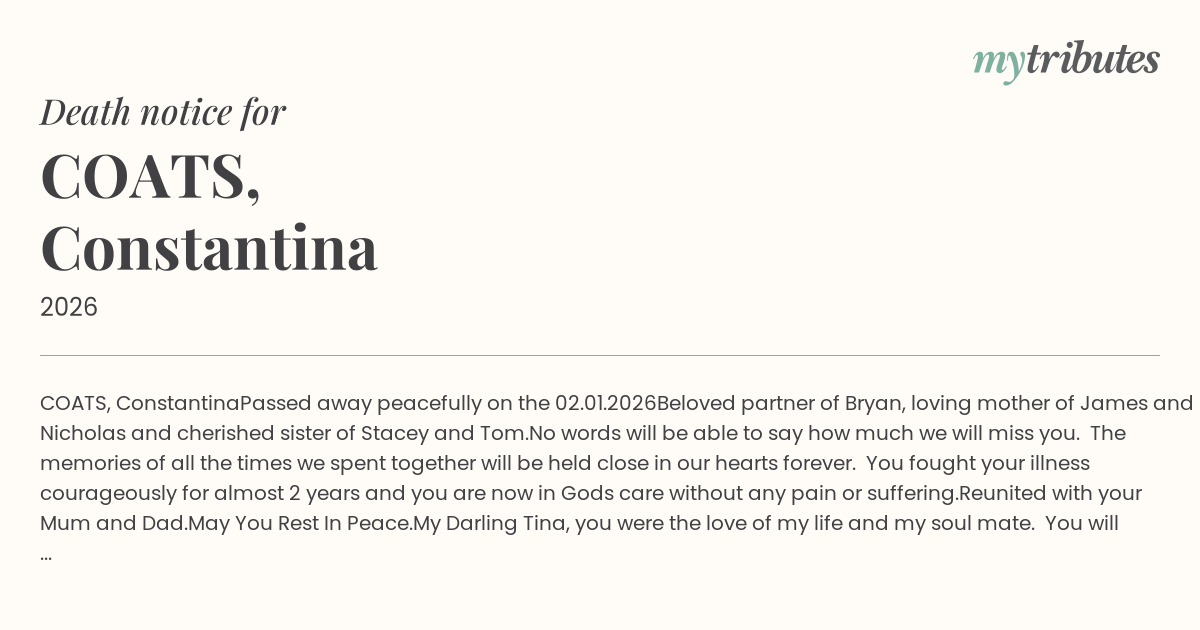This screenshot has width=1200, height=630.
Task: Click the "Death notice for" italic subtitle
Action: coord(163,112)
